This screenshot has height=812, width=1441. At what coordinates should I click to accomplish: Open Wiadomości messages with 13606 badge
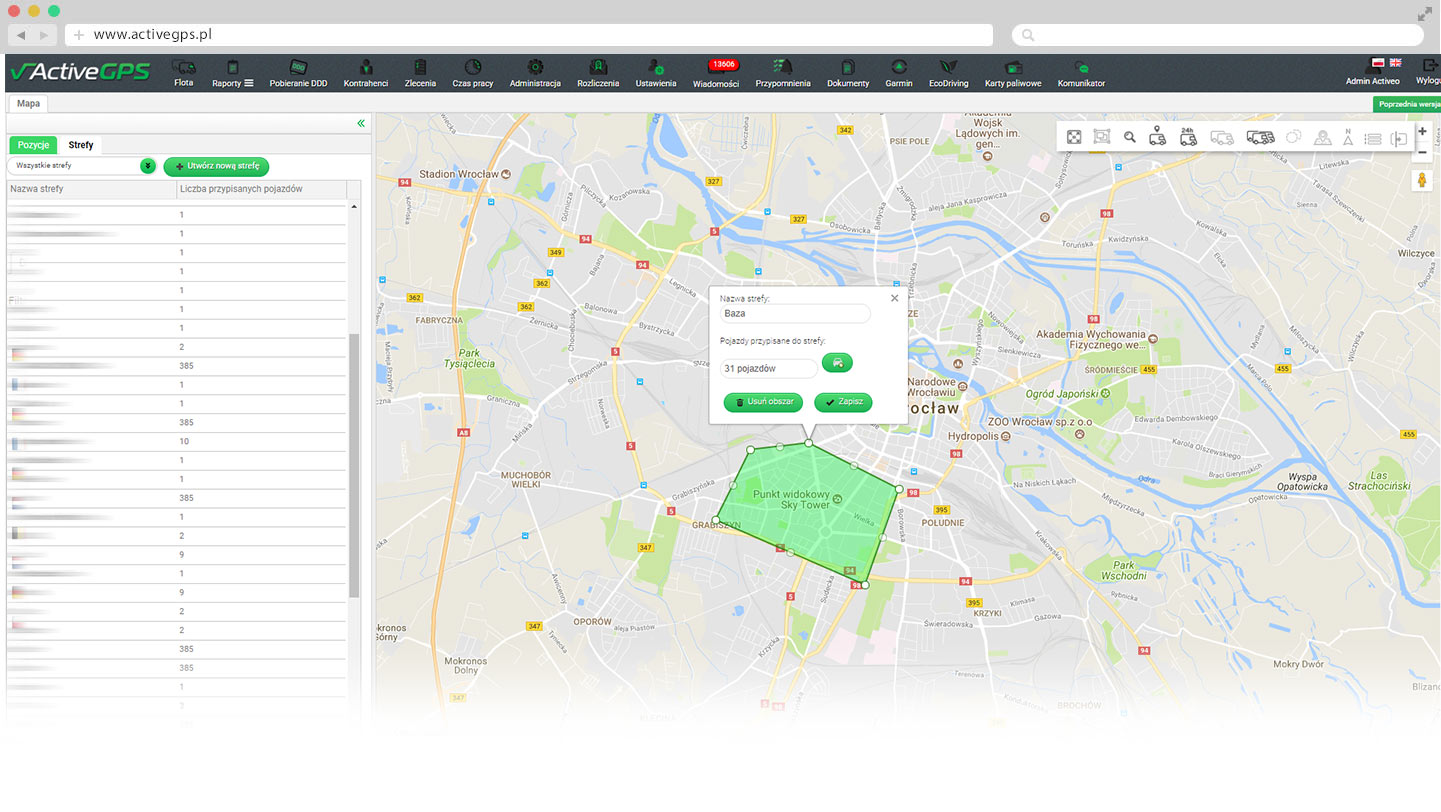pos(716,72)
